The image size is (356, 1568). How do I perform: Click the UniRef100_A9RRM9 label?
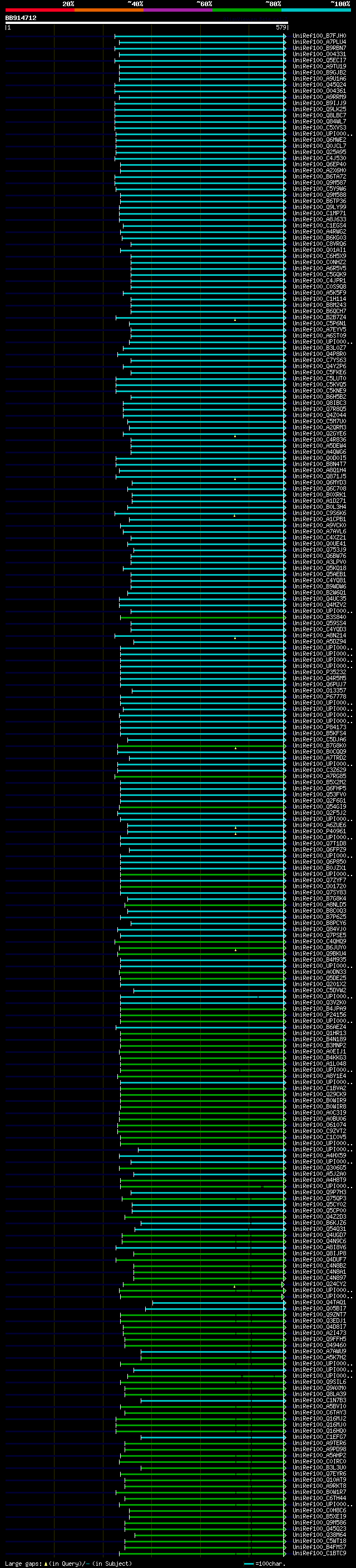tap(319, 97)
